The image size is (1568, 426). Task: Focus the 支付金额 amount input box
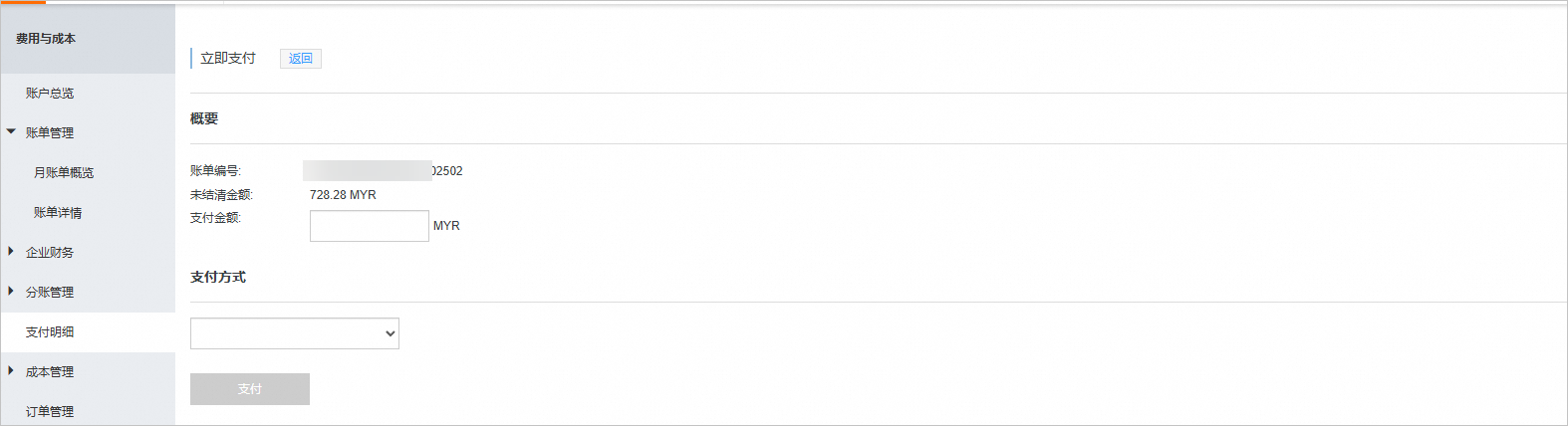click(x=369, y=226)
